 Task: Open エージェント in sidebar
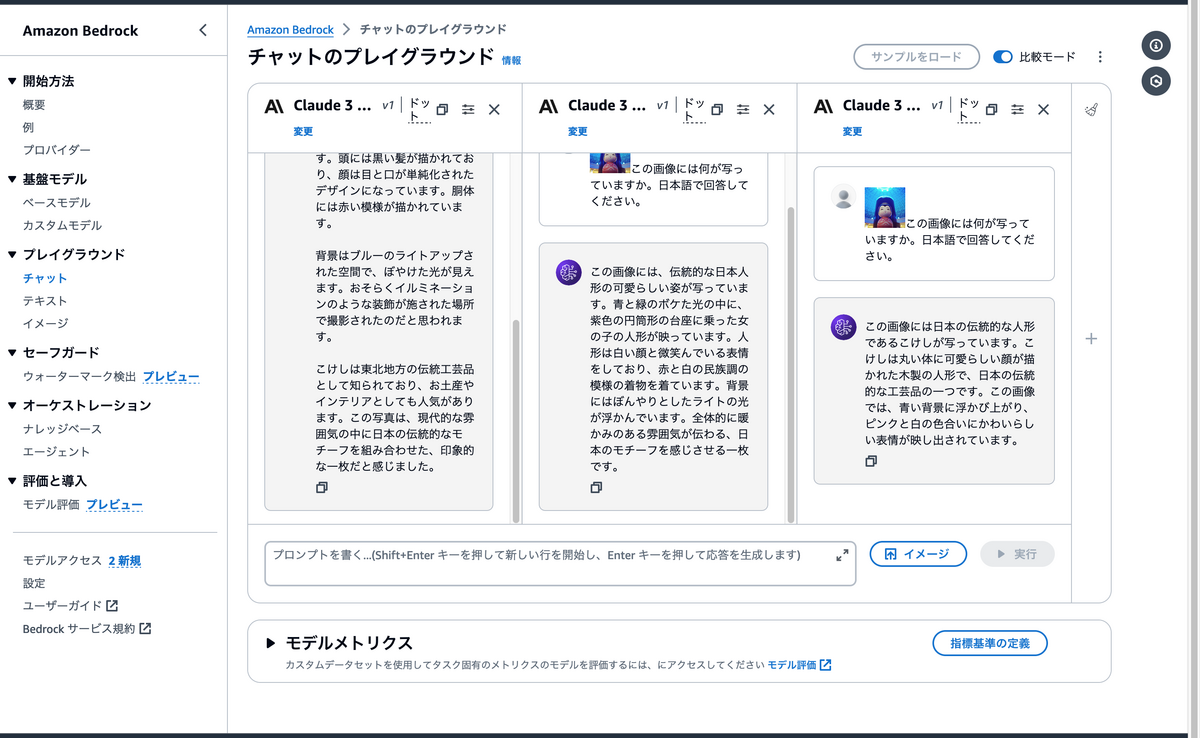point(56,452)
